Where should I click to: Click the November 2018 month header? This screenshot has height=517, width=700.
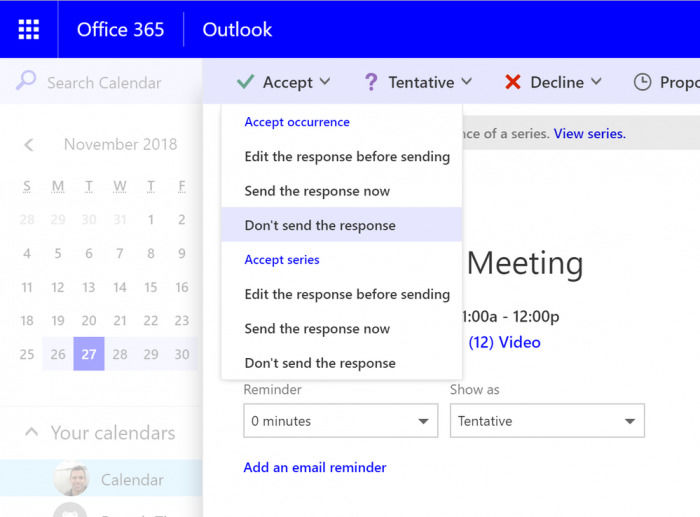[121, 144]
